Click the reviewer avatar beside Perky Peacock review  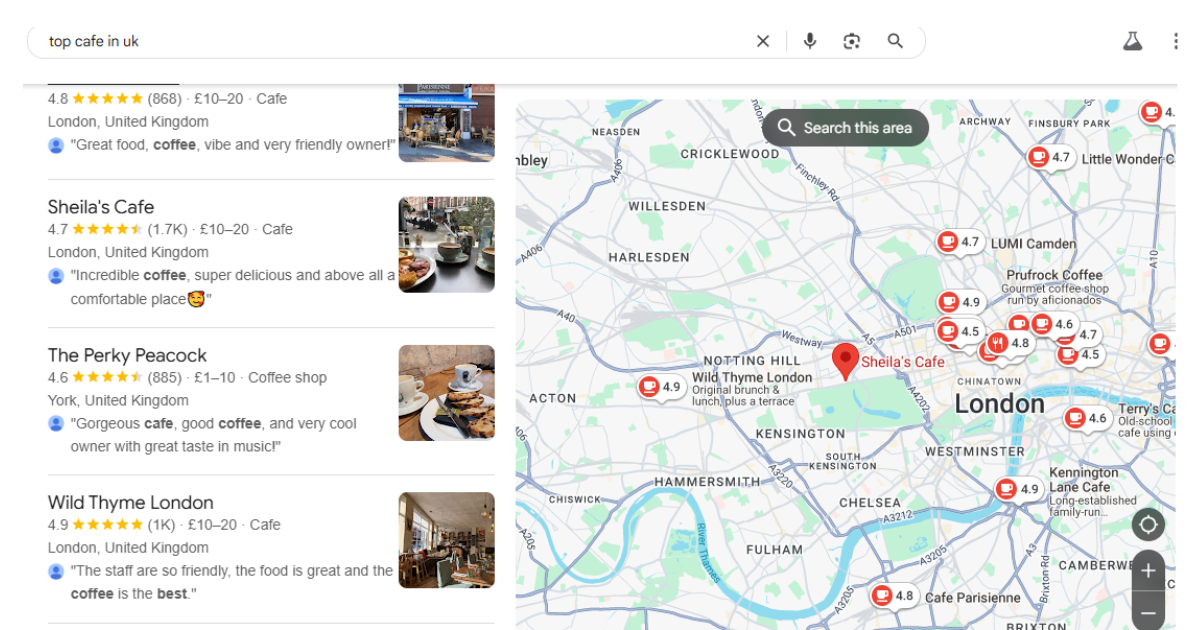[x=56, y=423]
